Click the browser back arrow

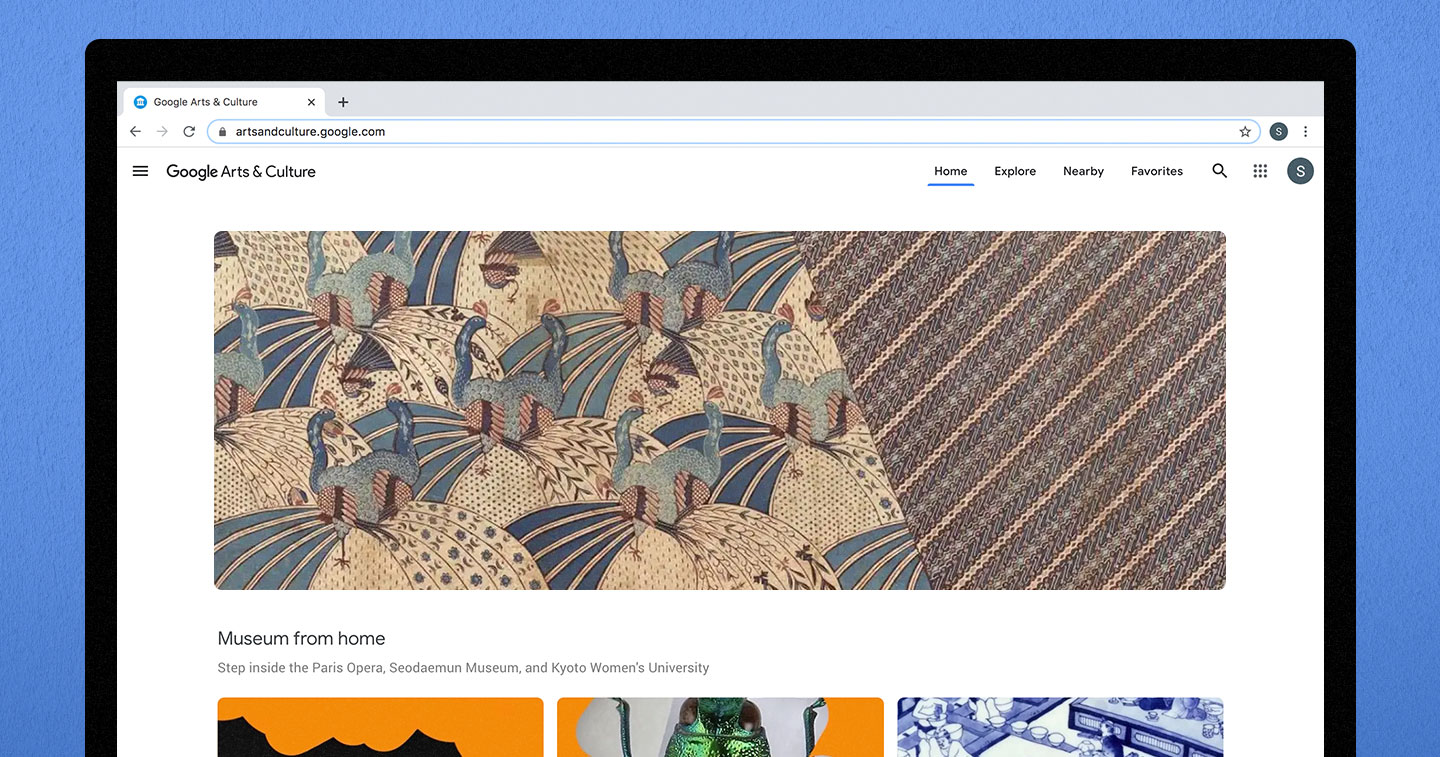click(x=136, y=132)
